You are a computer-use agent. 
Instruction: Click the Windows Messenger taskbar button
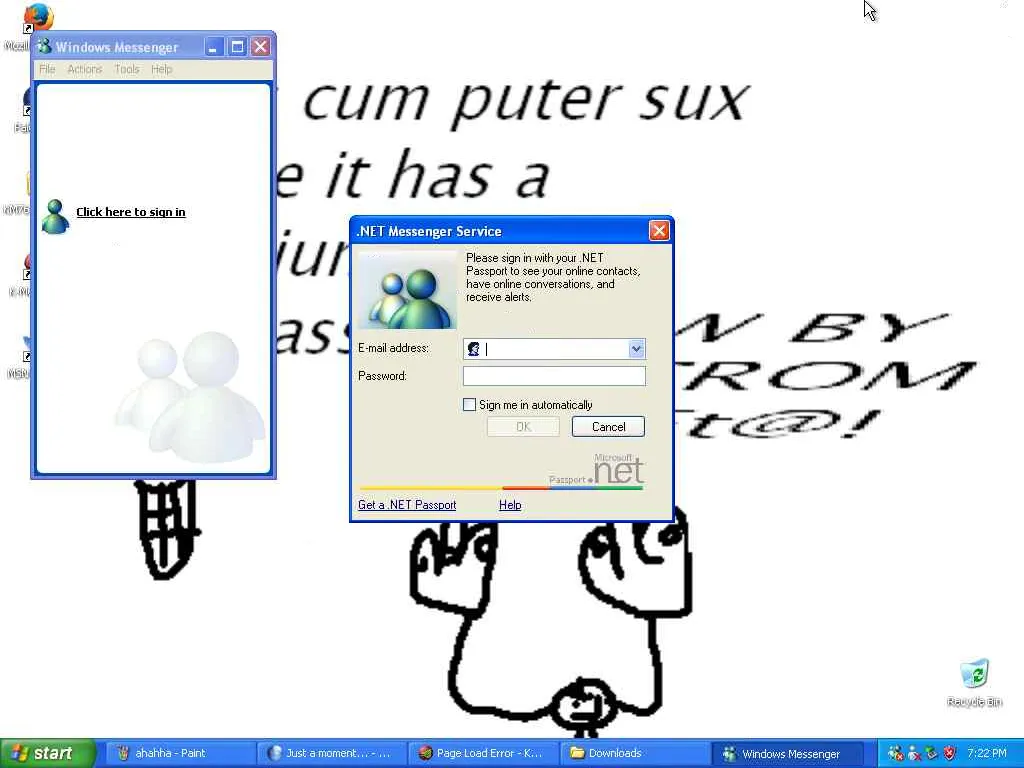coord(786,753)
